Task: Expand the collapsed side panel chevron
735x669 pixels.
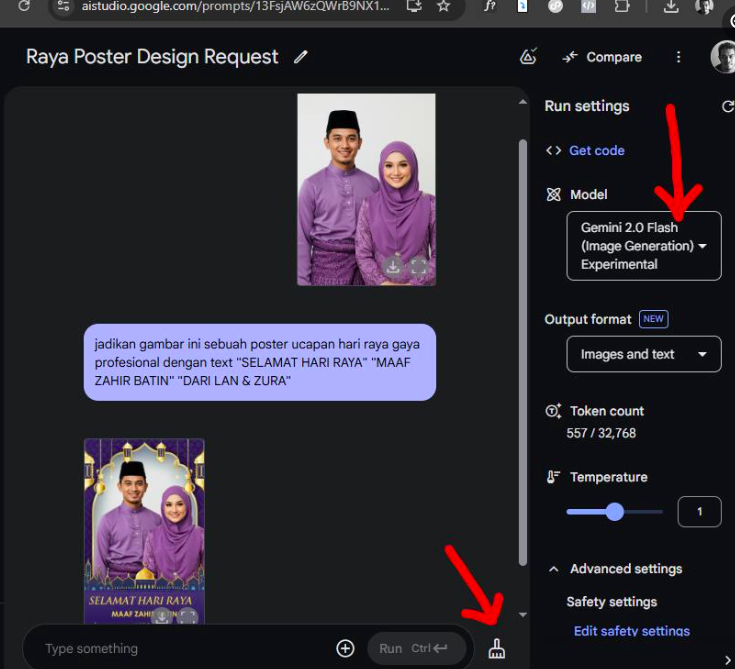Action: 728,660
